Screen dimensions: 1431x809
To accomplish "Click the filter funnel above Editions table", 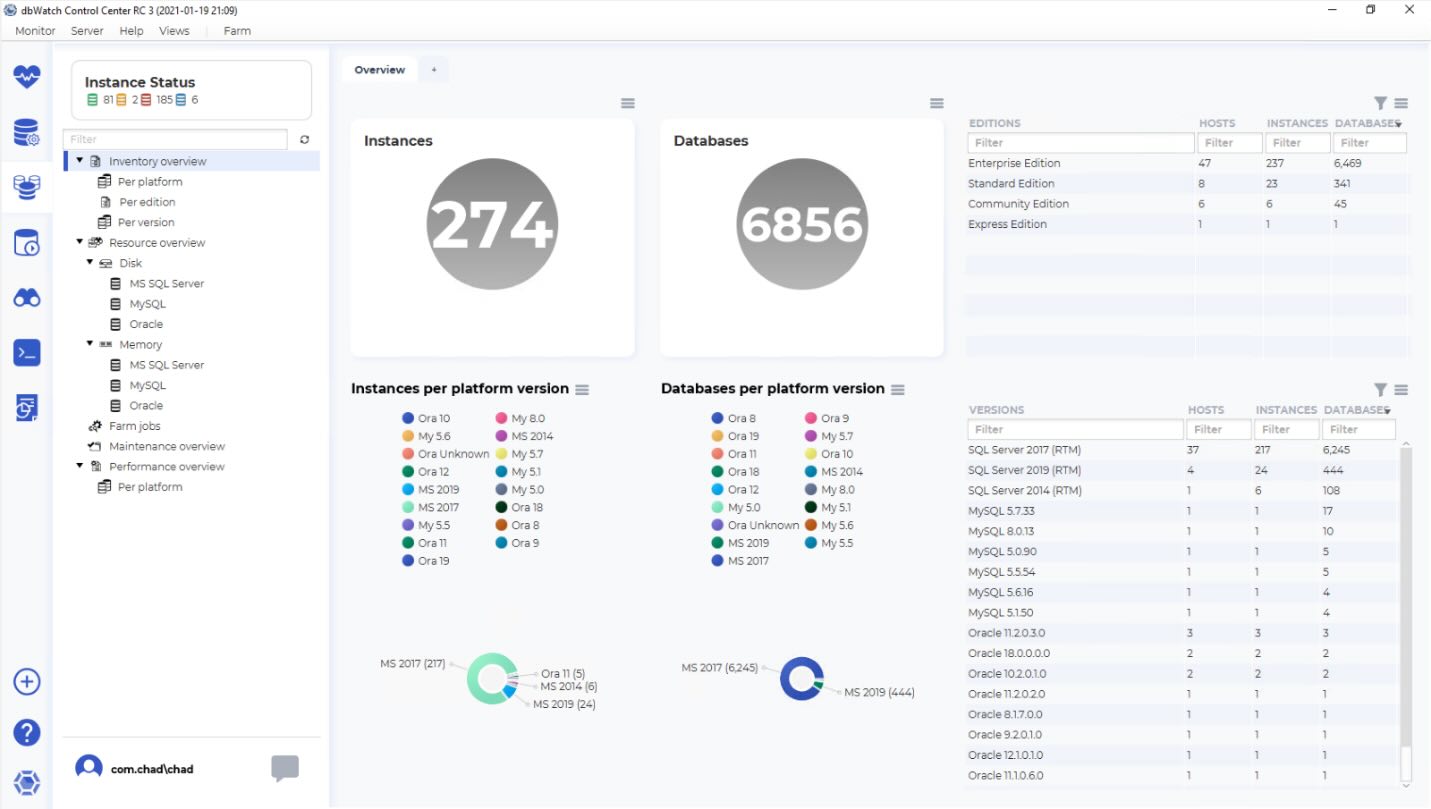I will tap(1381, 103).
